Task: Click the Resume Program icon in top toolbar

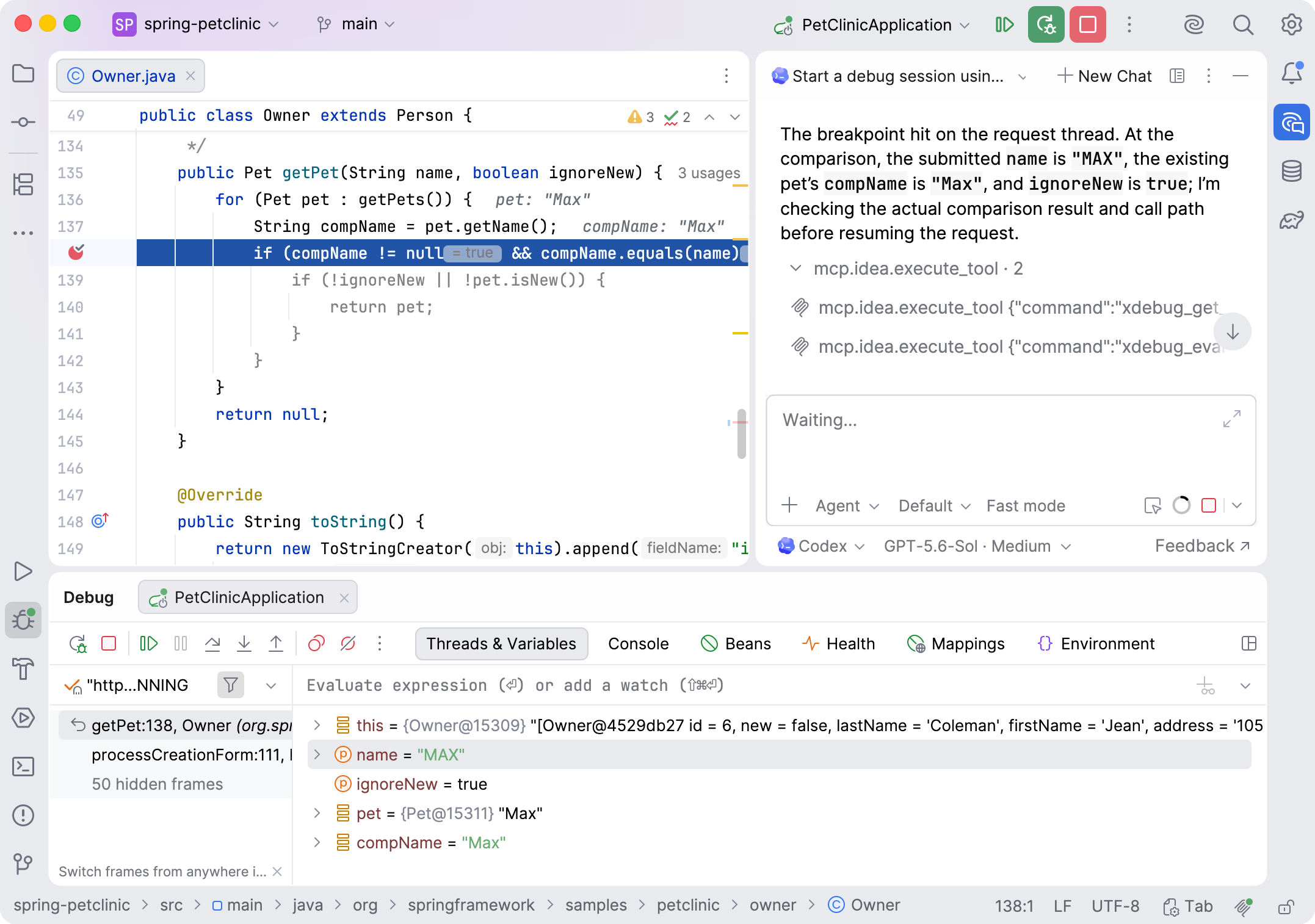Action: tap(1004, 24)
